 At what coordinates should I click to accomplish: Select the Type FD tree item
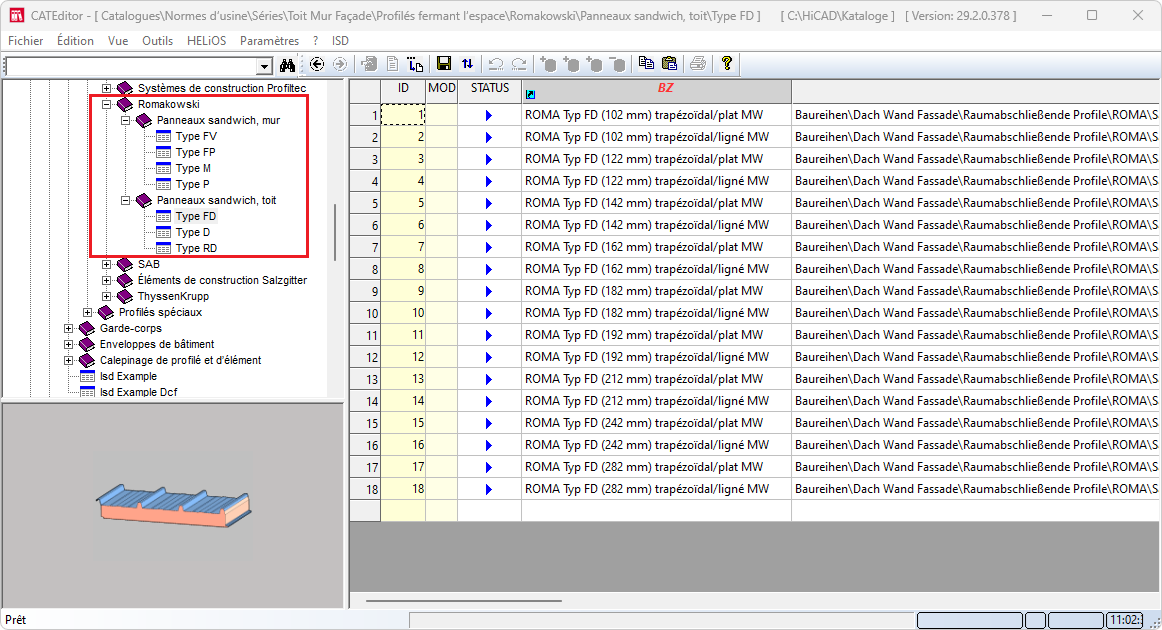pos(196,216)
